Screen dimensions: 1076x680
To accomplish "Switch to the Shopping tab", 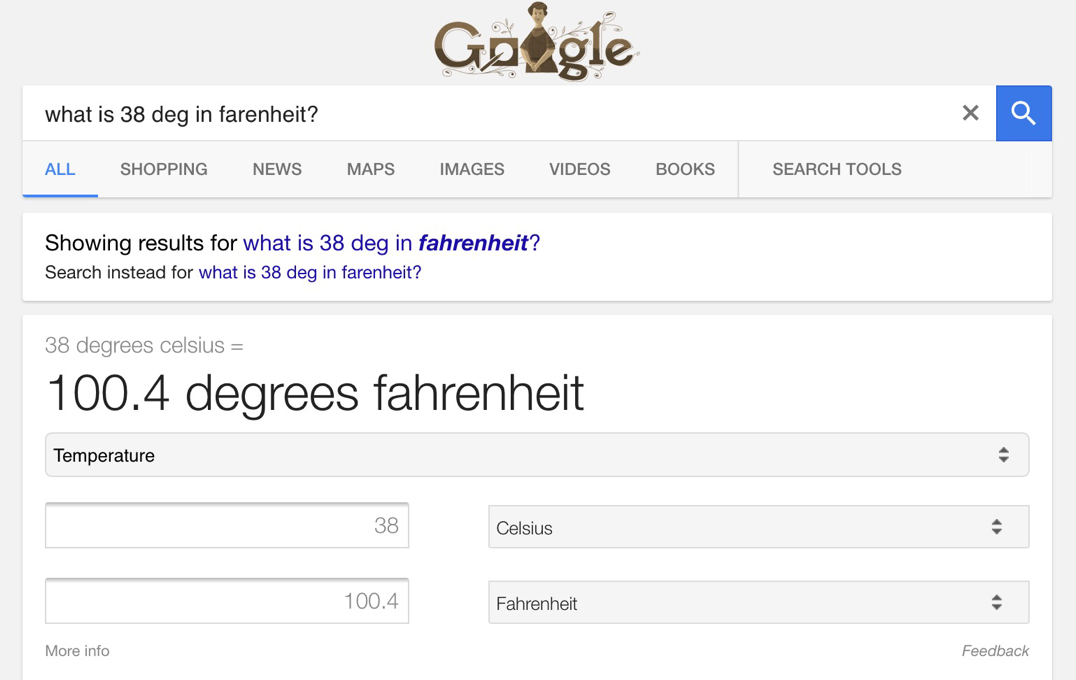I will 163,169.
